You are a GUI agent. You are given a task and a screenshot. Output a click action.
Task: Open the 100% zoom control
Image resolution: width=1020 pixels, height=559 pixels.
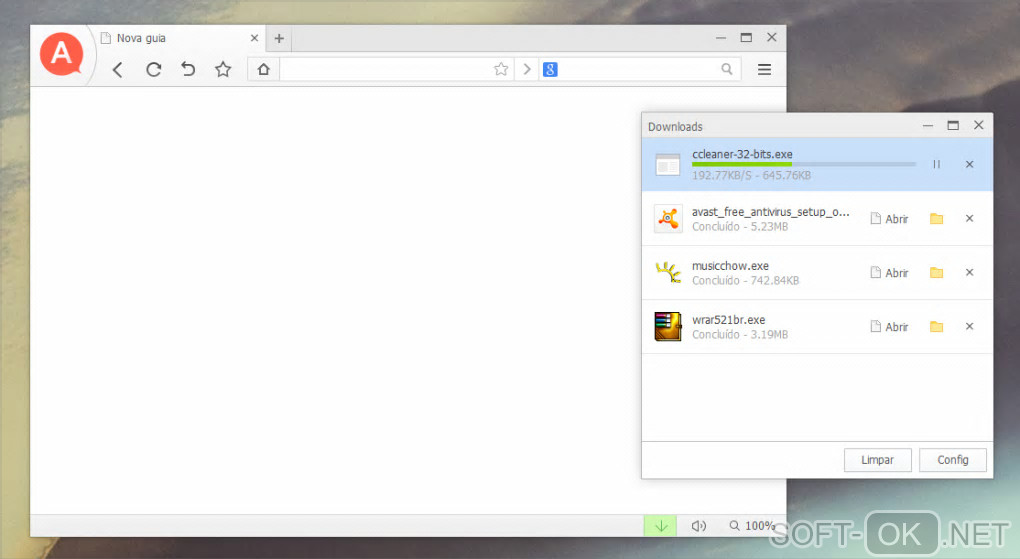(x=752, y=526)
